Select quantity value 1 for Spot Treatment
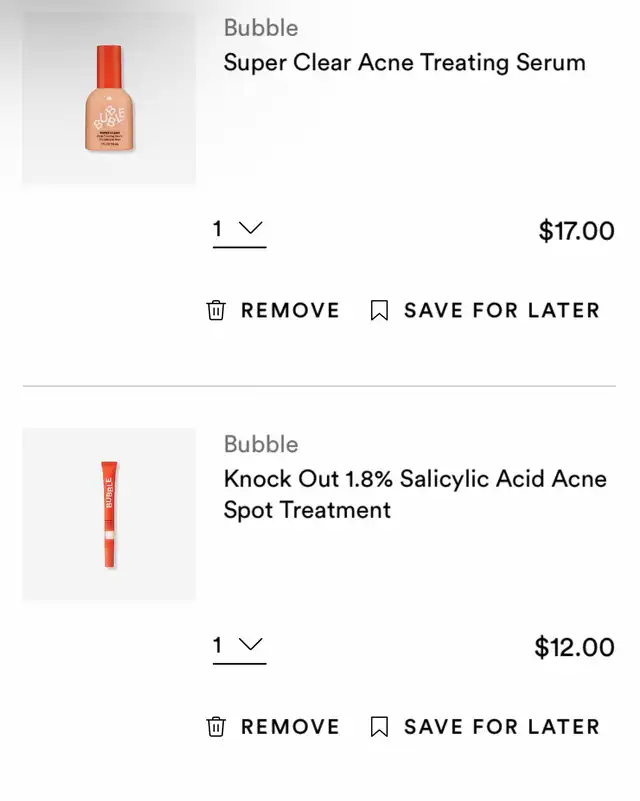Viewport: 640px width, 801px height. point(218,645)
